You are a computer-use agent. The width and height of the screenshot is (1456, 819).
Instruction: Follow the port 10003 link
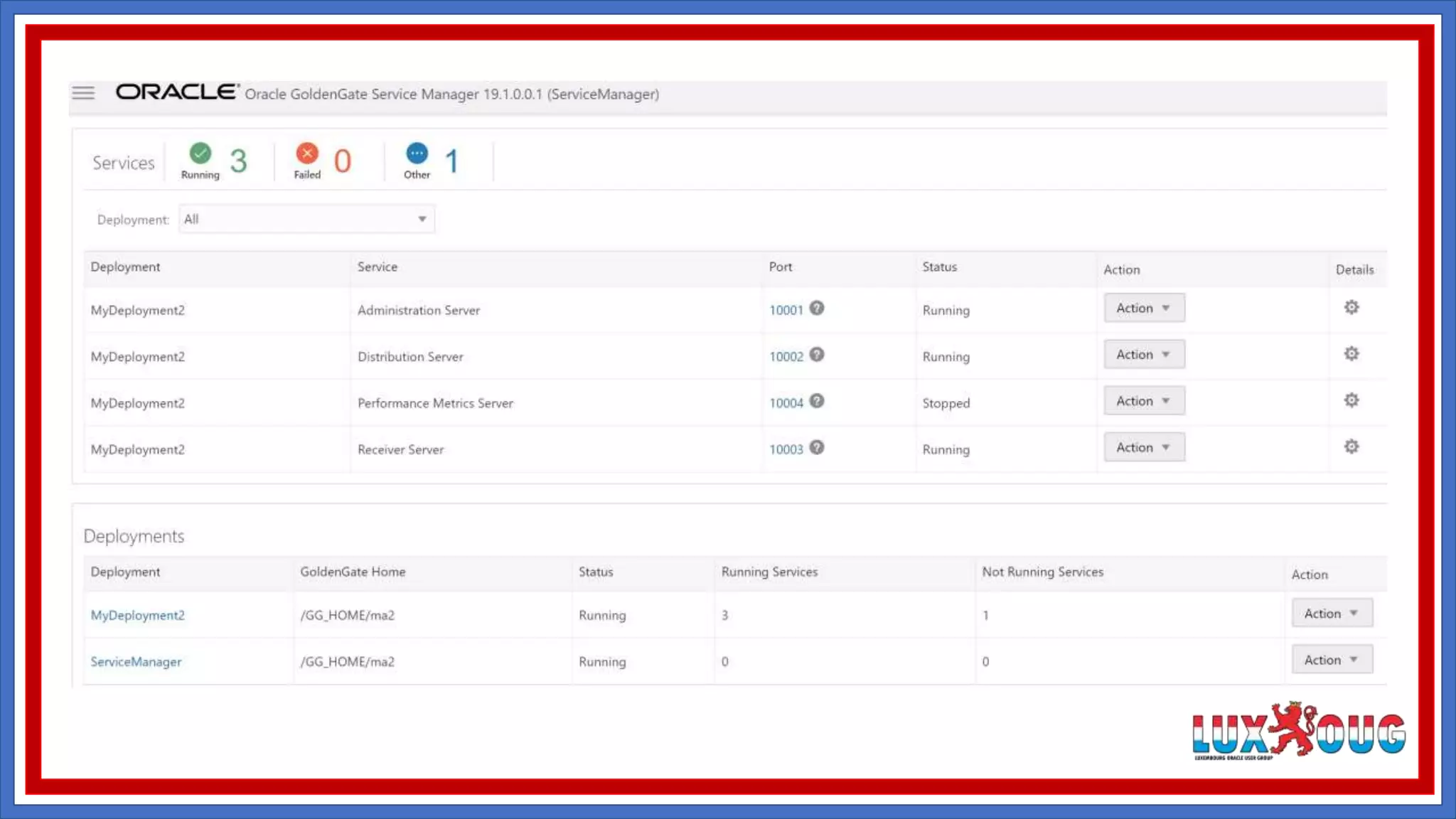coord(786,449)
